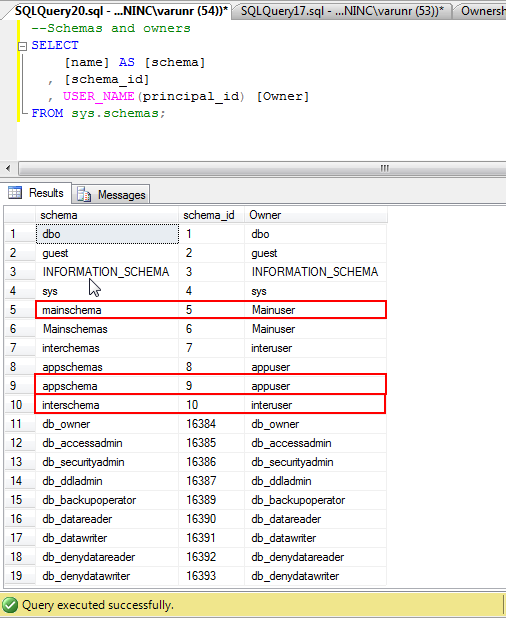The image size is (506, 618).
Task: Select the Owner column header
Action: click(316, 215)
